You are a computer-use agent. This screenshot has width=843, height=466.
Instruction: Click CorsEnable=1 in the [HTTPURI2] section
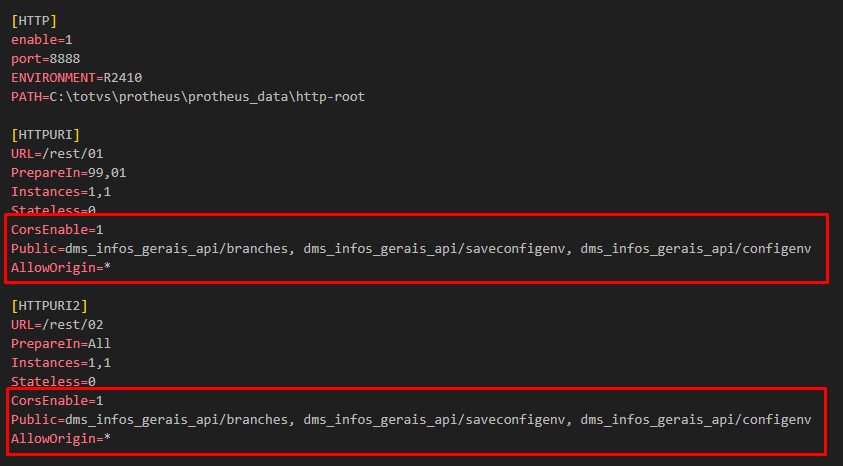pyautogui.click(x=58, y=400)
